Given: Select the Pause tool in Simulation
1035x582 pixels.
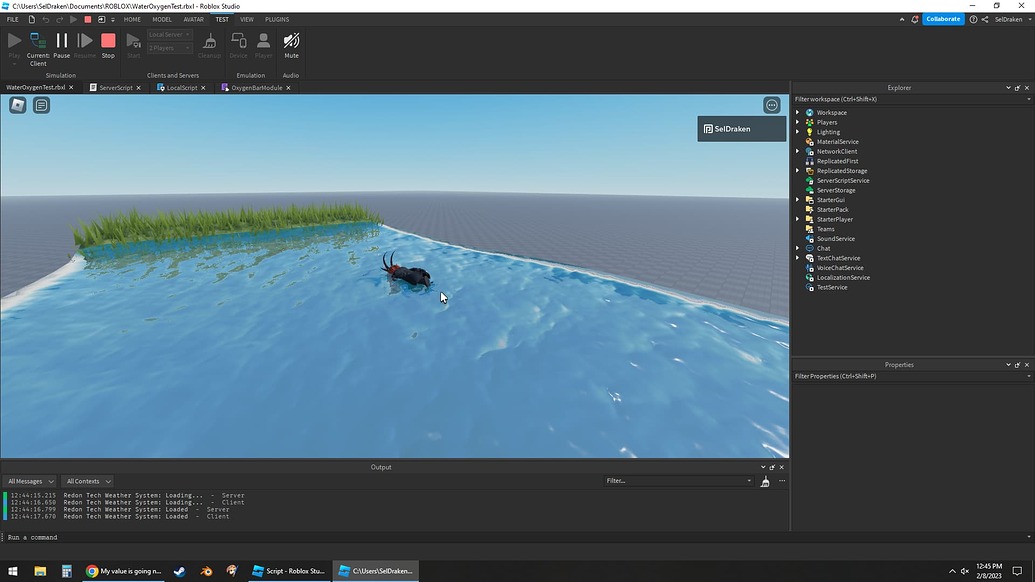Looking at the screenshot, I should (61, 42).
